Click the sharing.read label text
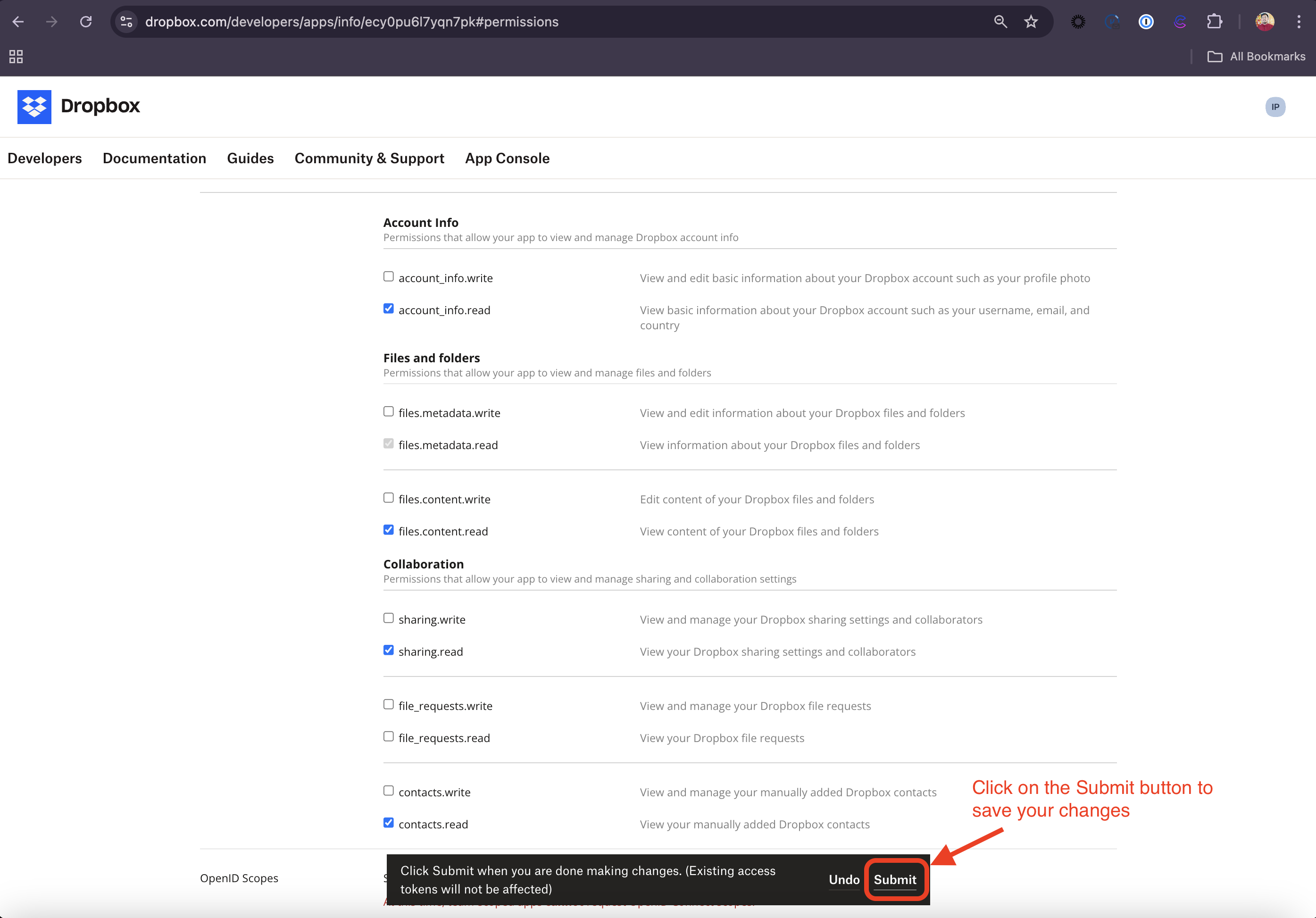1316x918 pixels. point(431,652)
